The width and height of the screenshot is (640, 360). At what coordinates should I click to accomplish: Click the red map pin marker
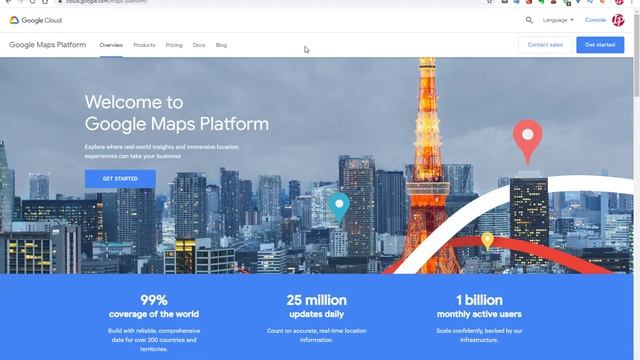(x=528, y=142)
